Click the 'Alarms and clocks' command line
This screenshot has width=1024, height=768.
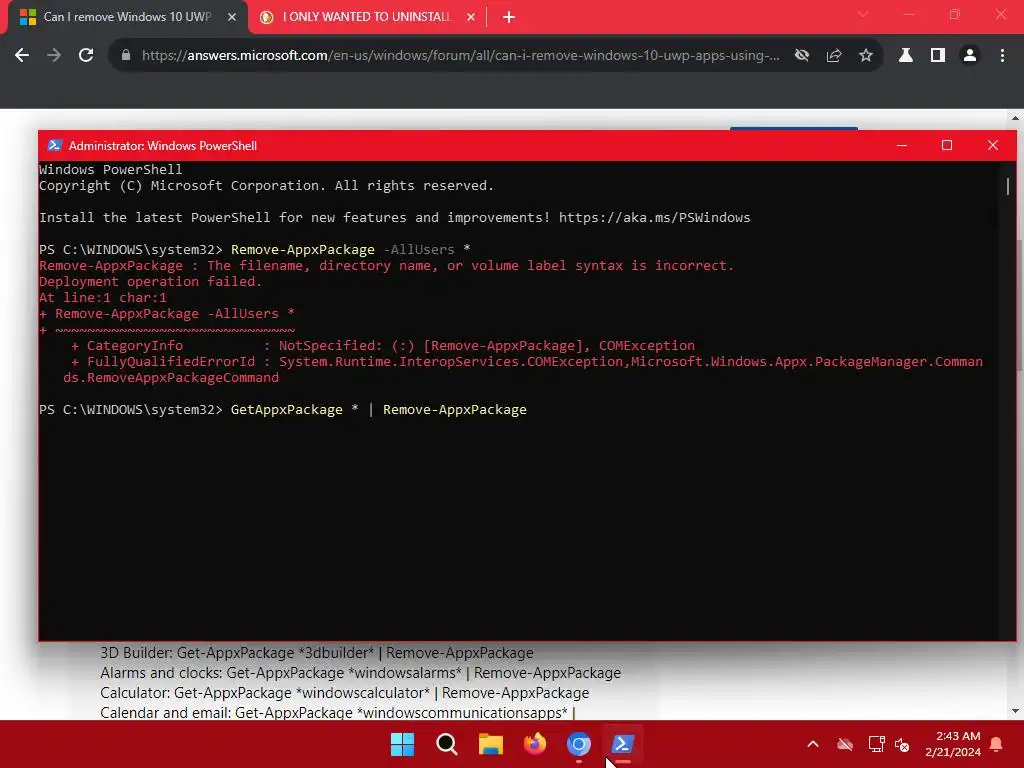pyautogui.click(x=360, y=673)
